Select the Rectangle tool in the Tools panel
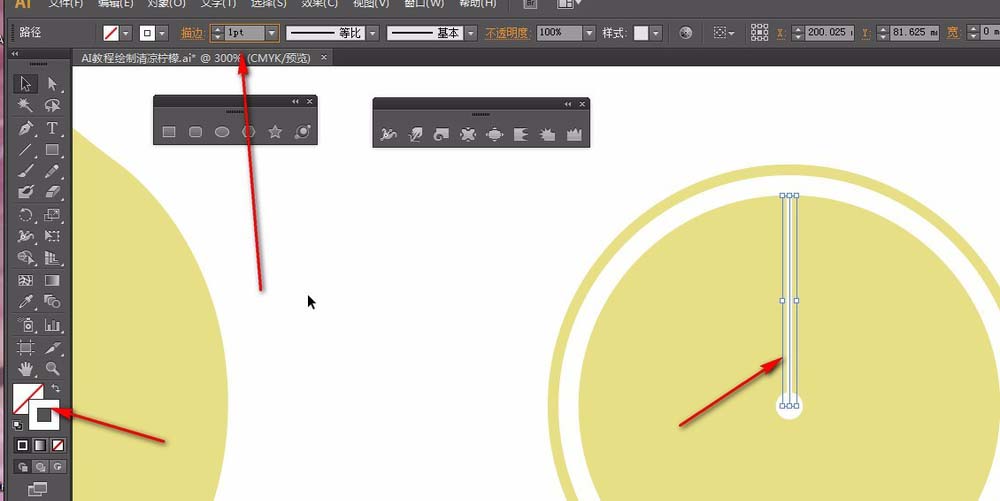Viewport: 1000px width, 501px height. pos(52,150)
